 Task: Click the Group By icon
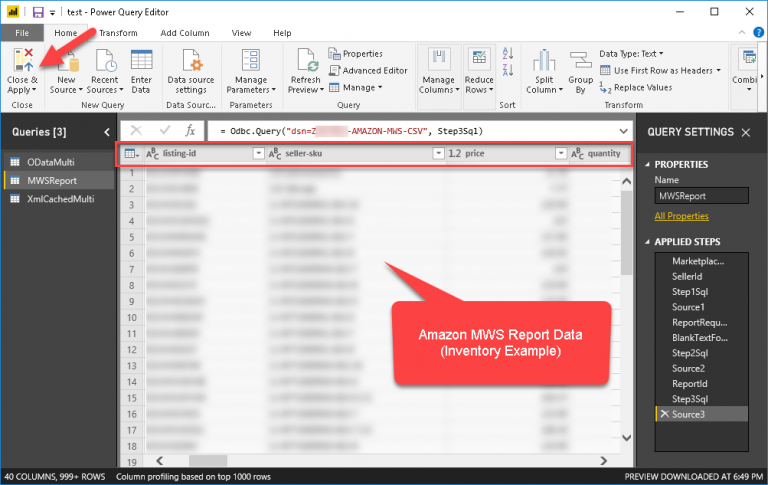pyautogui.click(x=581, y=61)
